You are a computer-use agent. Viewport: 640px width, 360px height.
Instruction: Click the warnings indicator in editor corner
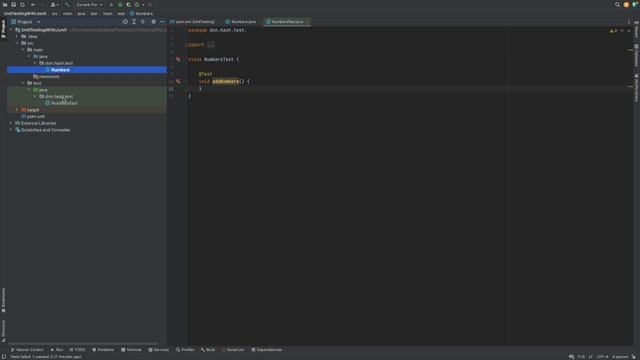(x=613, y=31)
